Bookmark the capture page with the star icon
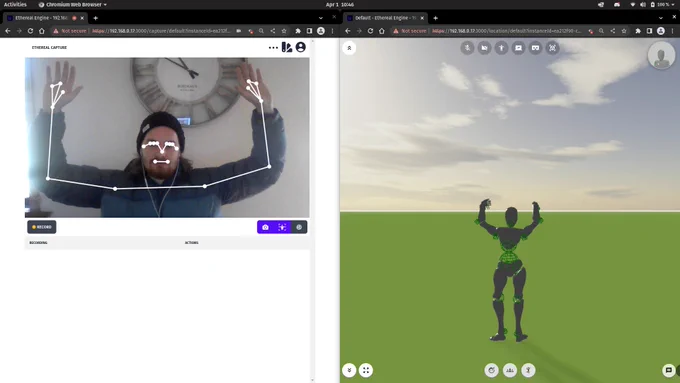This screenshot has height=383, width=680. [284, 31]
